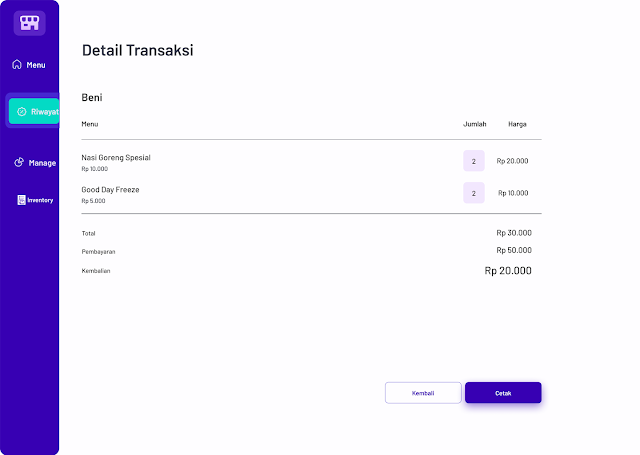The height and width of the screenshot is (455, 640).
Task: Click quantity box for Good Day Freeze
Action: coord(474,193)
